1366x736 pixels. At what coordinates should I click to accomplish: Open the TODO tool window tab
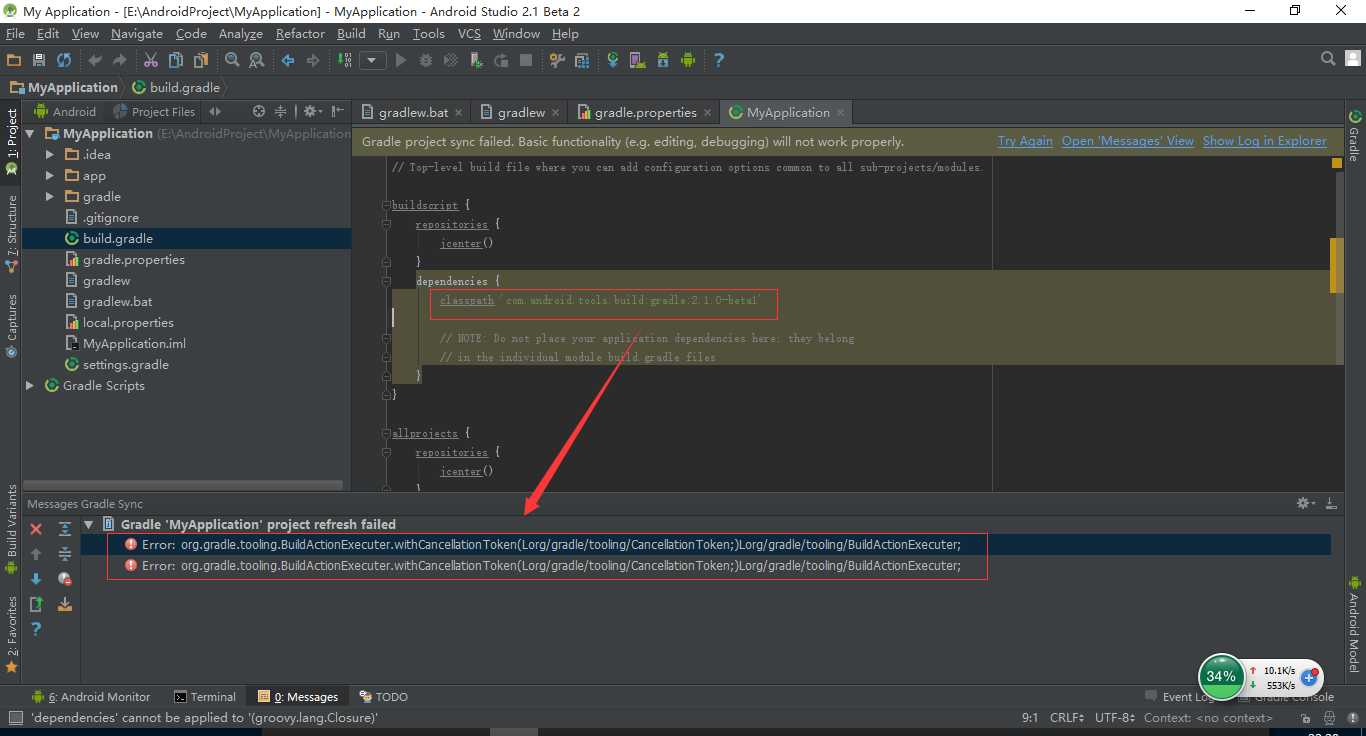384,697
